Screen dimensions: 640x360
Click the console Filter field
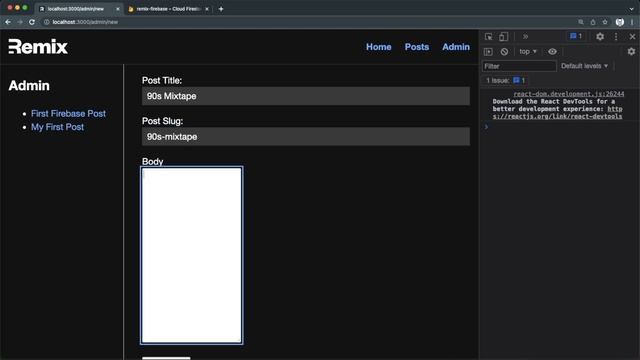click(x=519, y=66)
